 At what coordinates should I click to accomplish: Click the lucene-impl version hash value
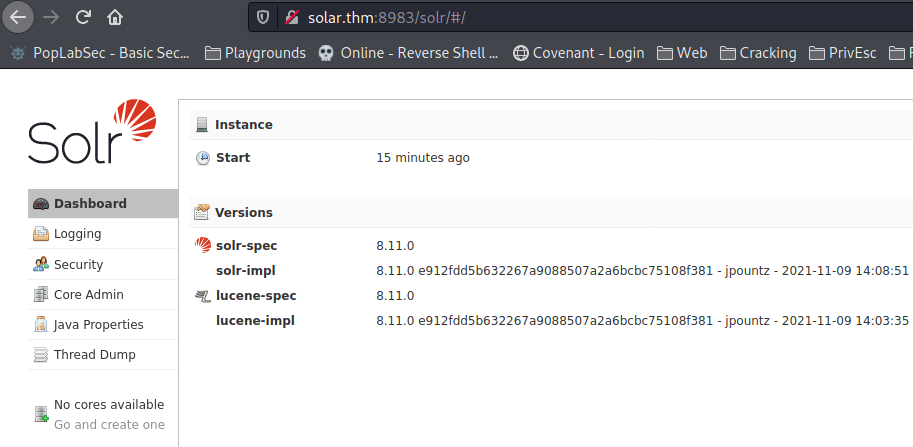tap(642, 321)
